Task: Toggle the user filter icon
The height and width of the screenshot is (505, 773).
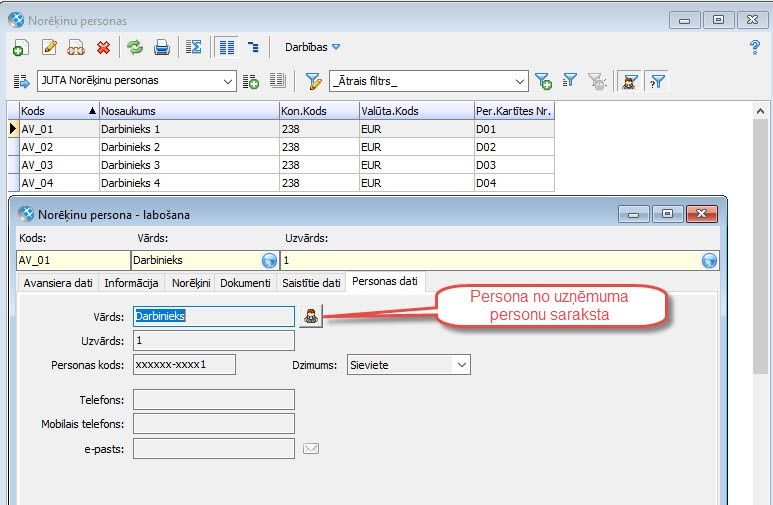Action: 629,81
